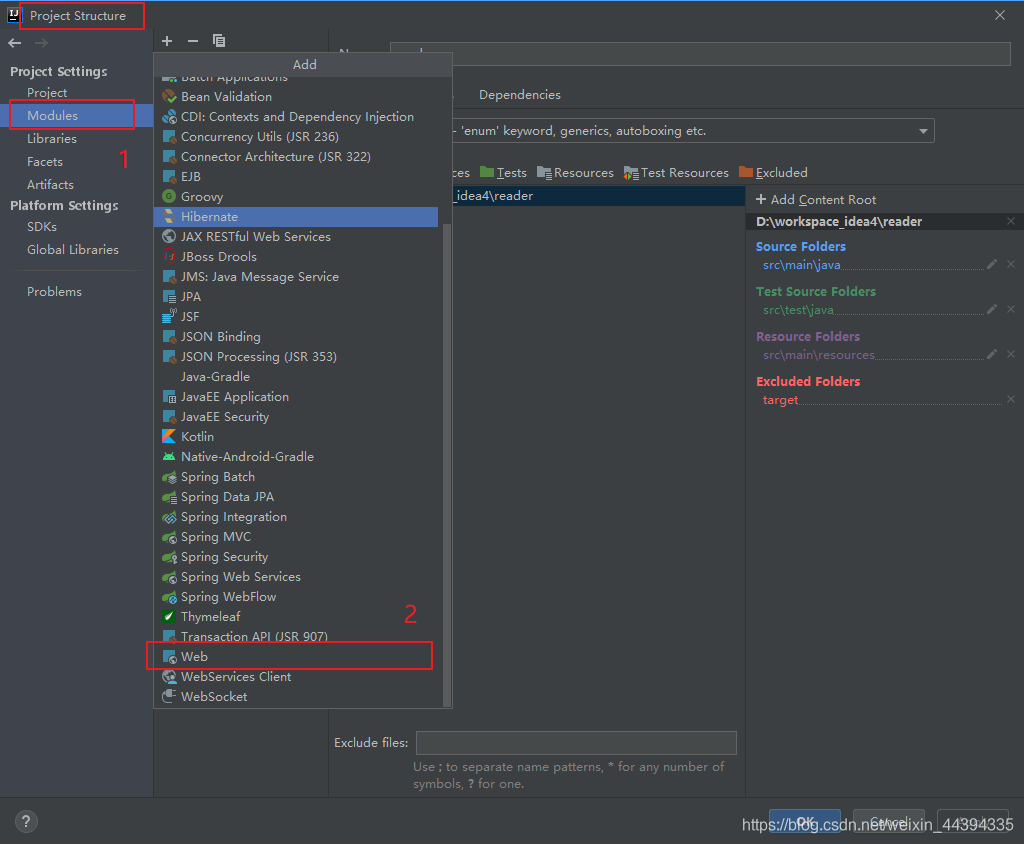Click src\main\java source folder path
Viewport: 1024px width, 844px height.
[x=801, y=265]
